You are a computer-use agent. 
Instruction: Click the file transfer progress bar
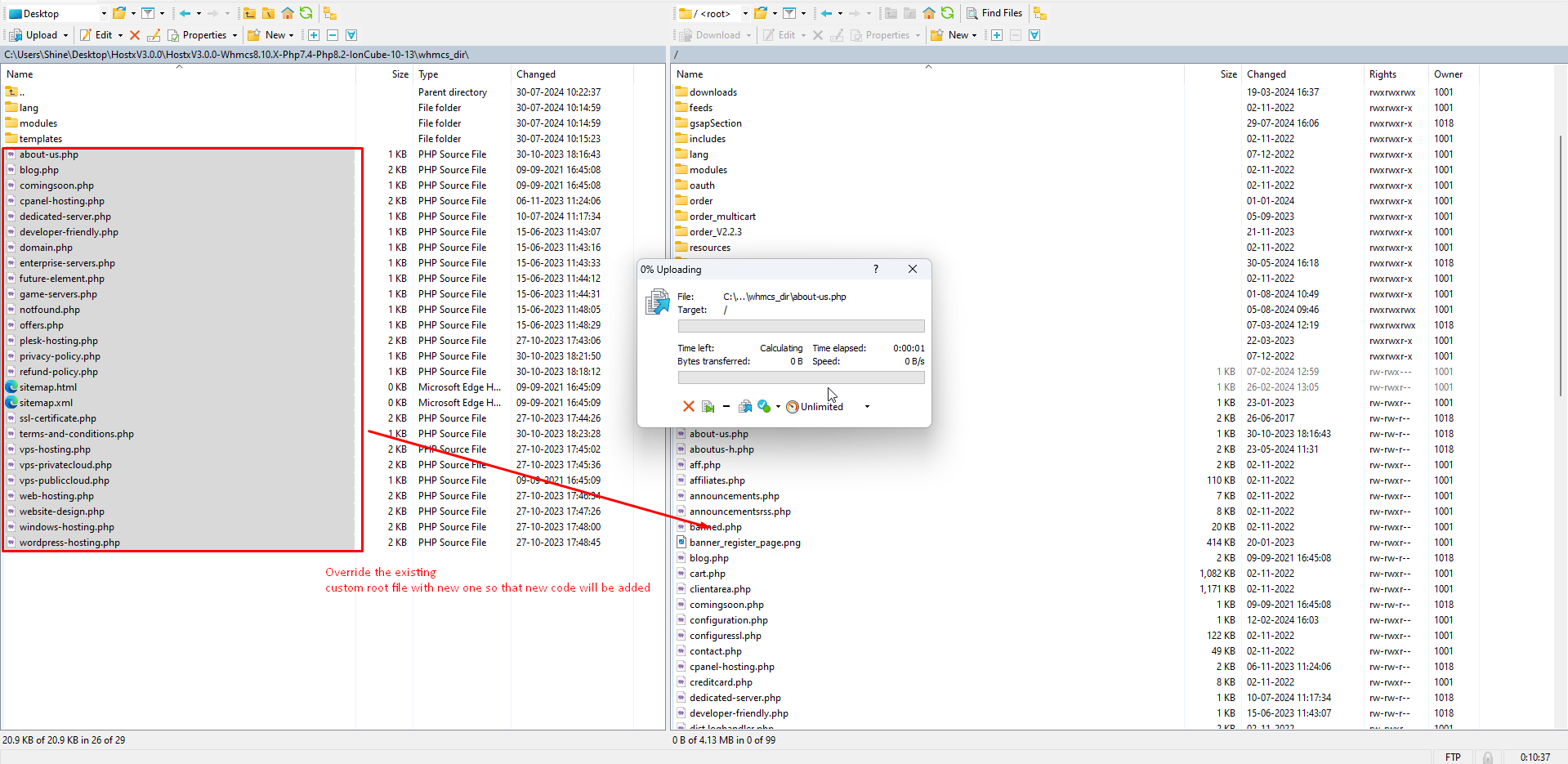[801, 326]
